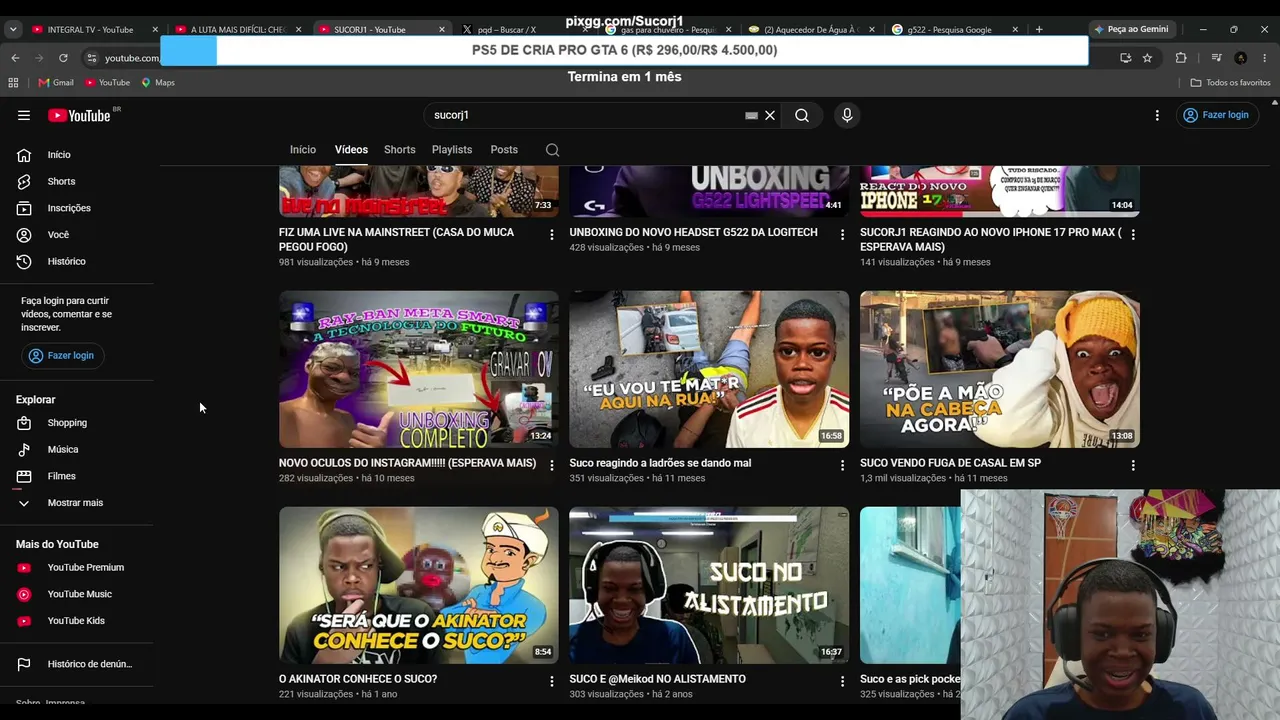
Task: Clear the search query with the X icon
Action: click(x=770, y=115)
